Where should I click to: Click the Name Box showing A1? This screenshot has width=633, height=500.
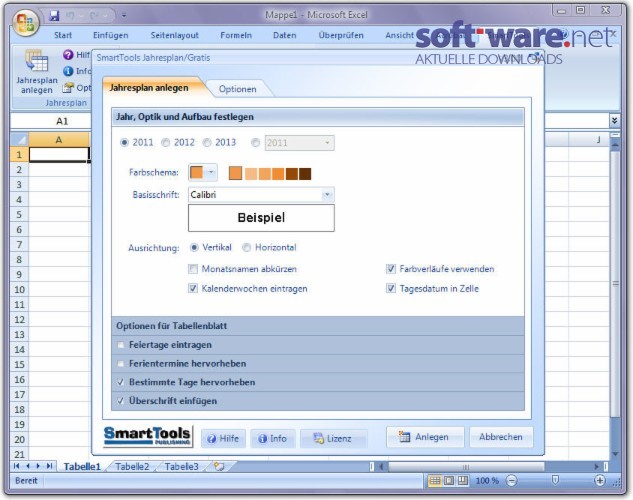pos(50,121)
